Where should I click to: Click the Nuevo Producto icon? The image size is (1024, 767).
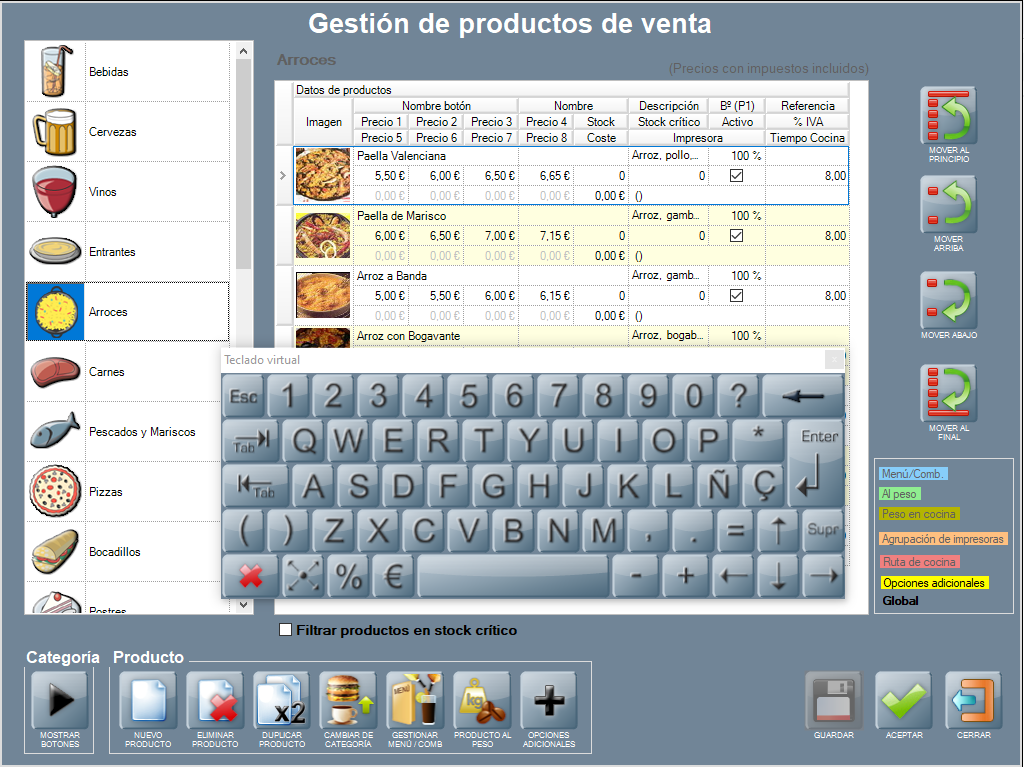148,700
